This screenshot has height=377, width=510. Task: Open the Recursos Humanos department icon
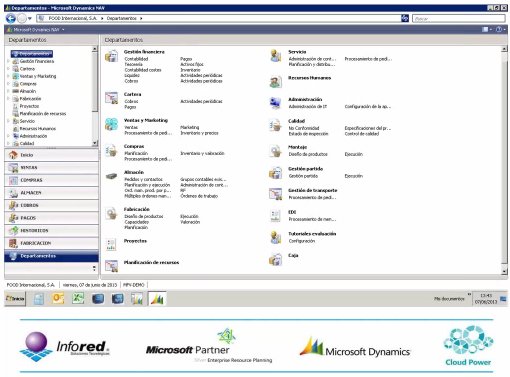point(276,82)
